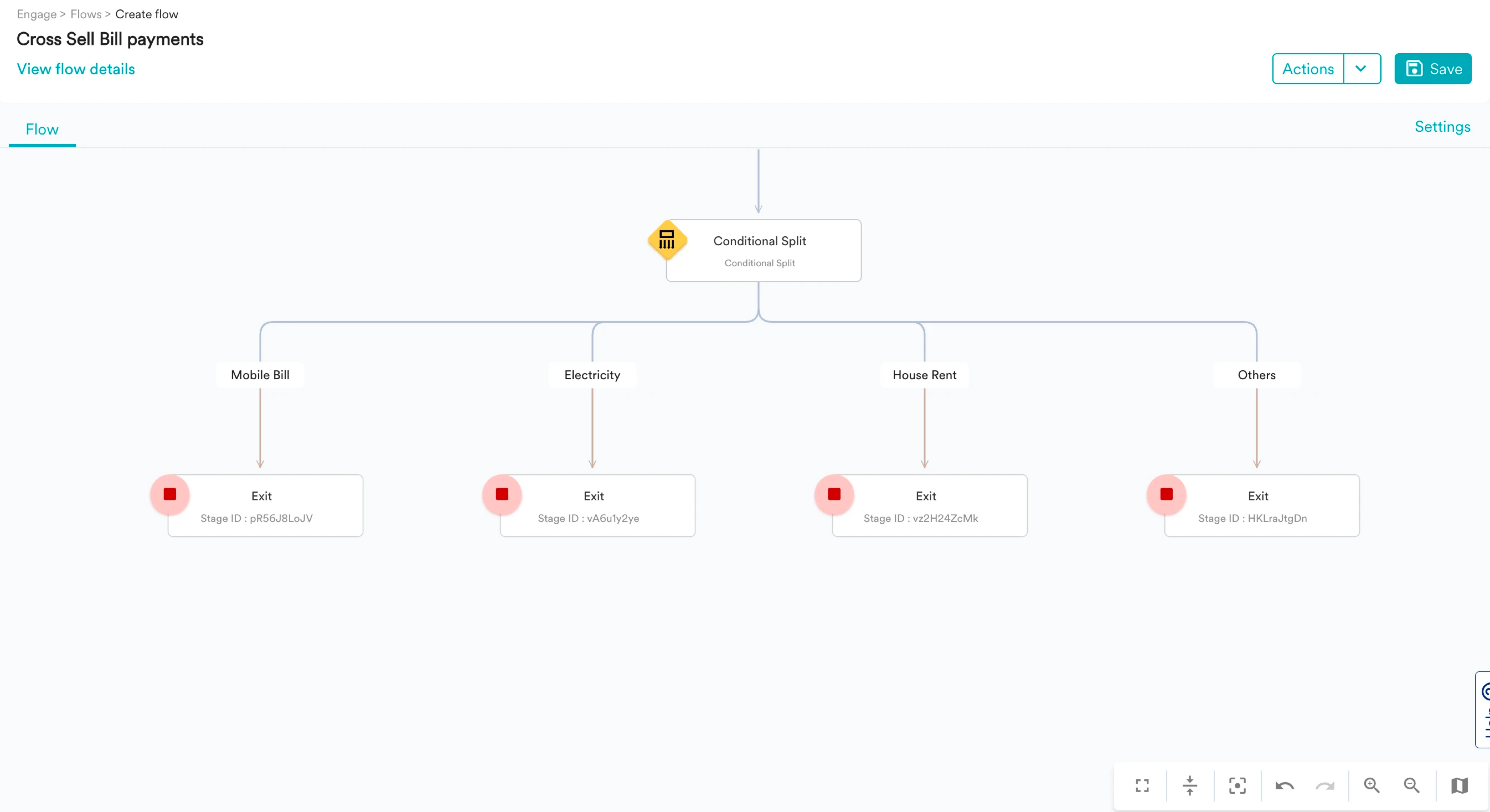The height and width of the screenshot is (812, 1490).
Task: Open Exit stage card vA6u1y2ye
Action: click(597, 505)
